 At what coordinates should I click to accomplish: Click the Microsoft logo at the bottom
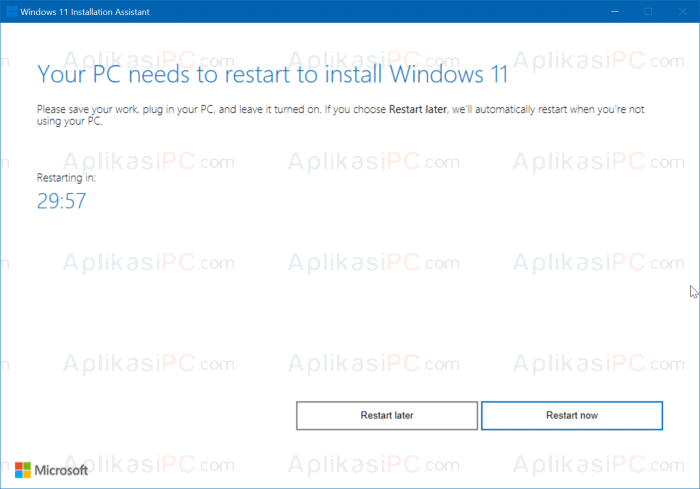click(x=51, y=470)
